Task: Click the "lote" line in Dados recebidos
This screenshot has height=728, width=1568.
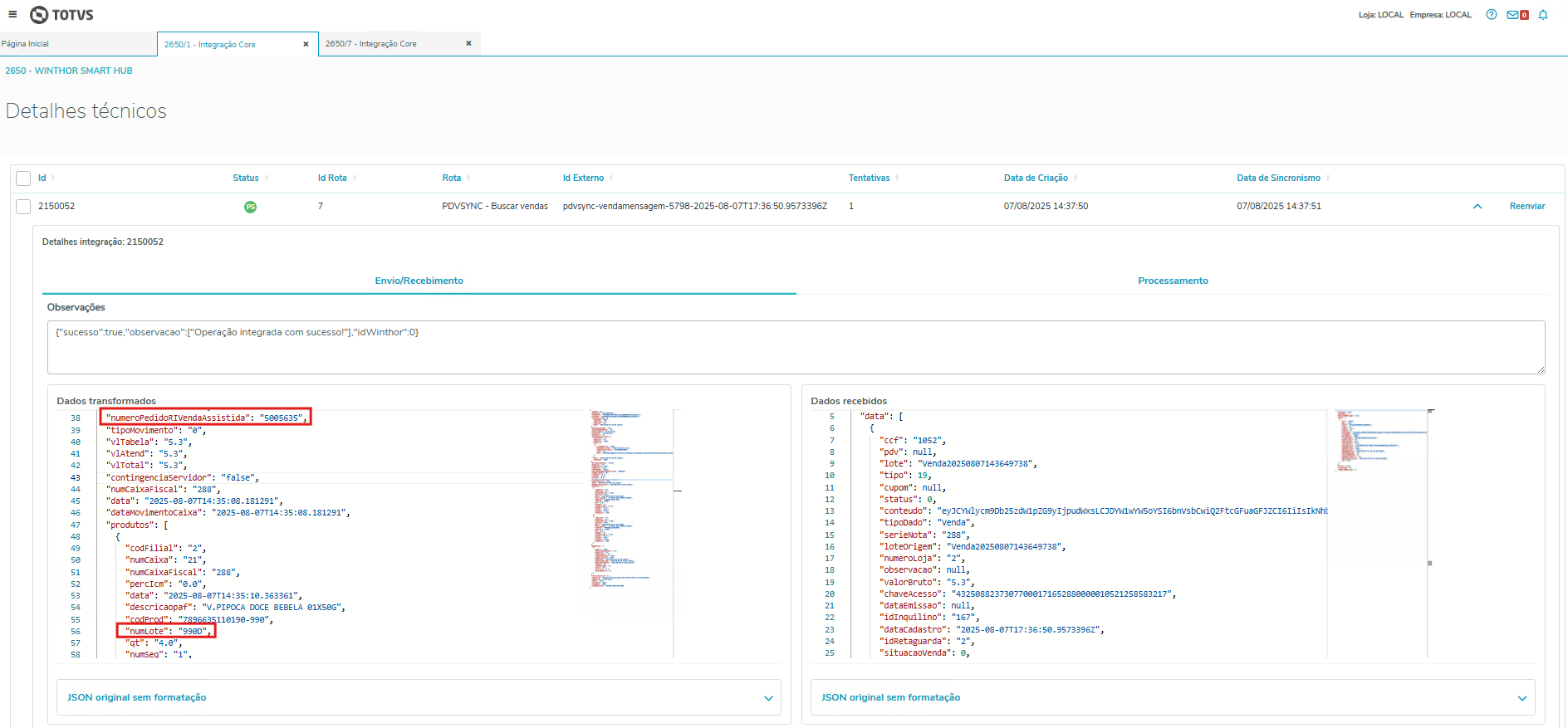Action: tap(958, 464)
